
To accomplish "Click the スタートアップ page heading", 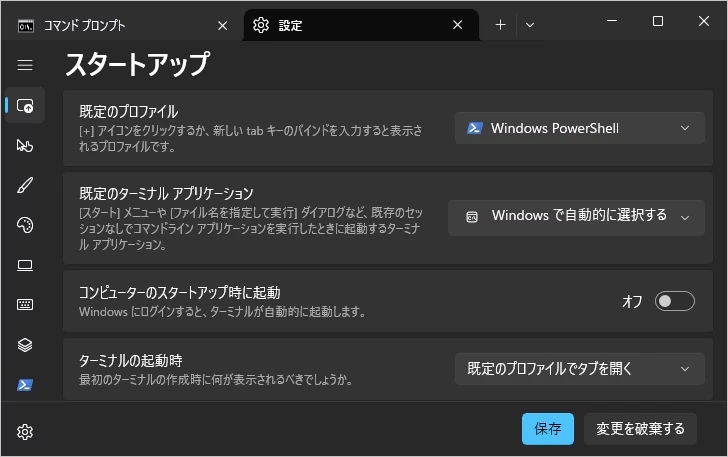I will pyautogui.click(x=138, y=64).
